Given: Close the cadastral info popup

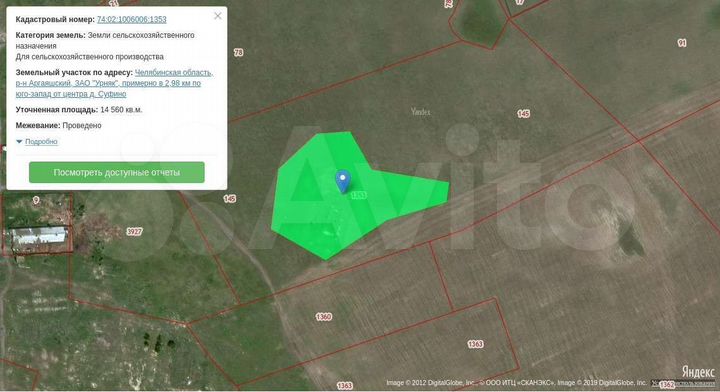Looking at the screenshot, I should click(x=218, y=16).
